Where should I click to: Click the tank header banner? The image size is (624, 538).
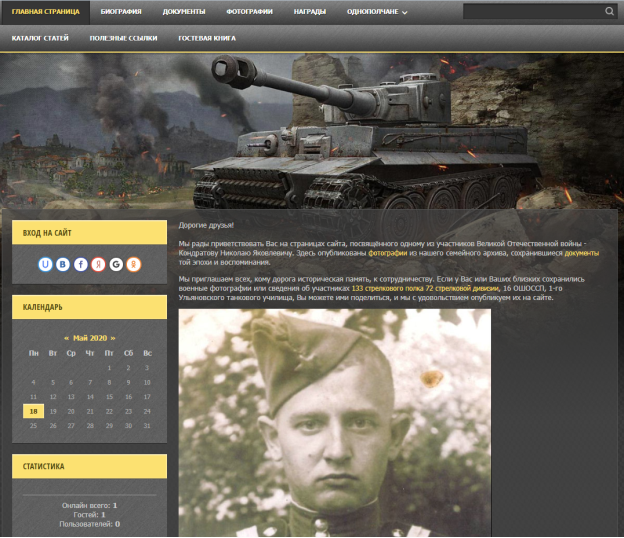312,131
